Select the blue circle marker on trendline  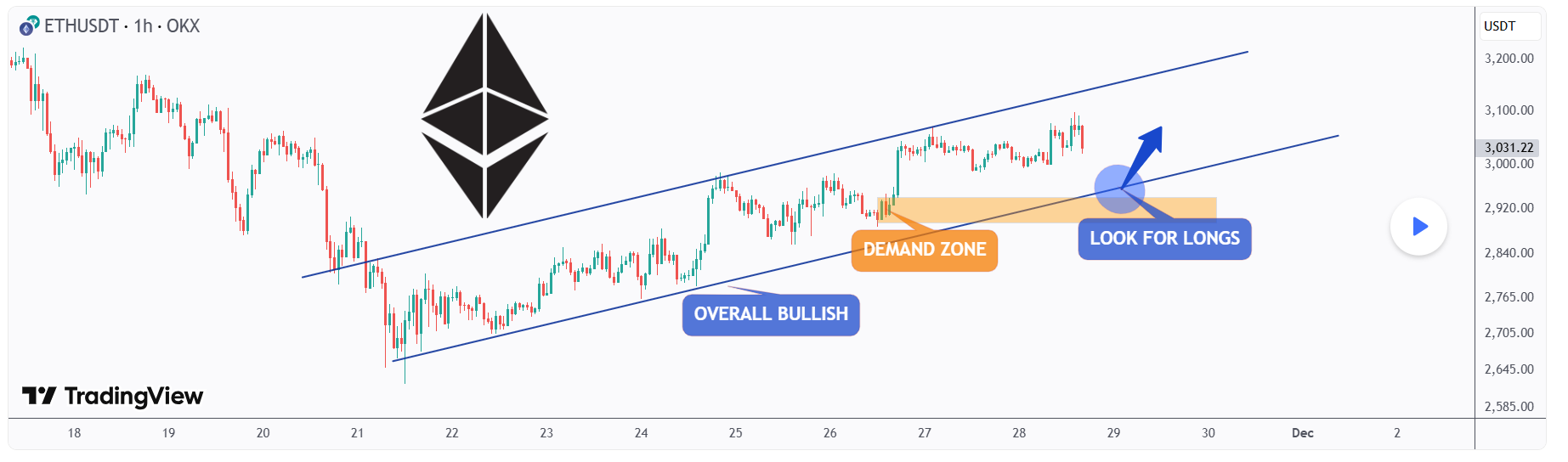tap(1118, 189)
